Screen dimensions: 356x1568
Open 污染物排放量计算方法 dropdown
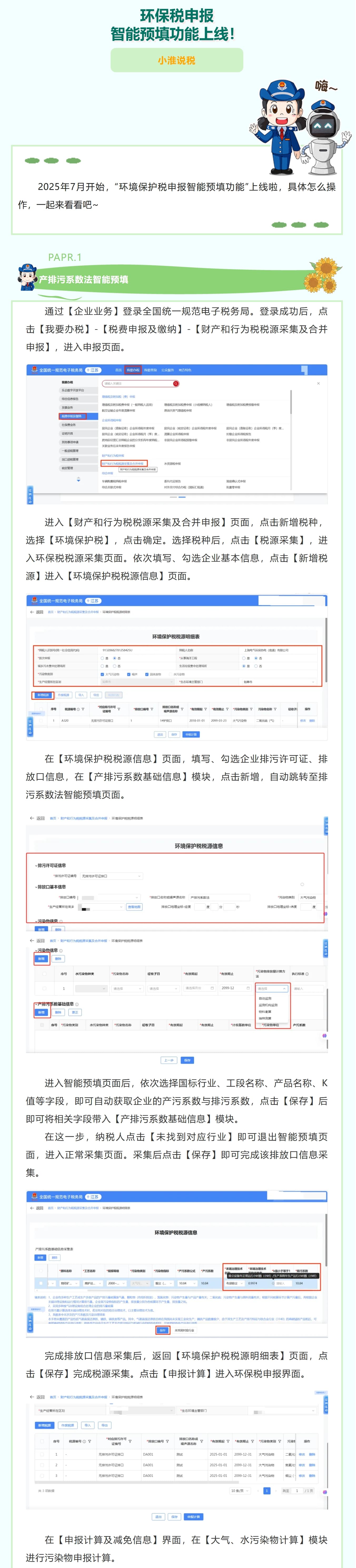click(271, 988)
